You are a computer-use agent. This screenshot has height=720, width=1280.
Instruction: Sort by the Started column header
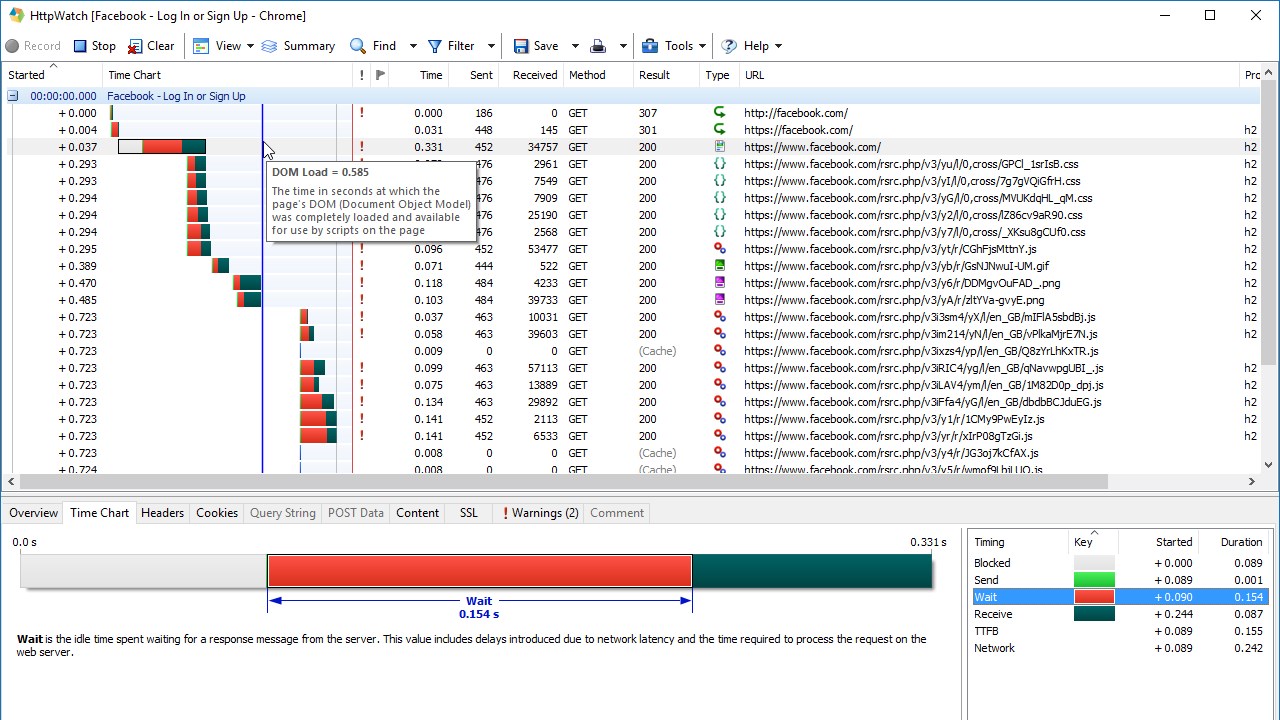51,75
